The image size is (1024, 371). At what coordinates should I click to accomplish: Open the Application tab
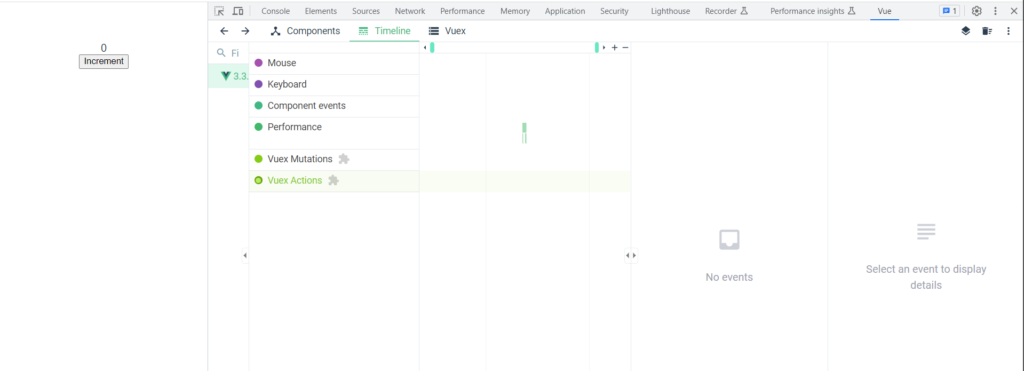[565, 11]
